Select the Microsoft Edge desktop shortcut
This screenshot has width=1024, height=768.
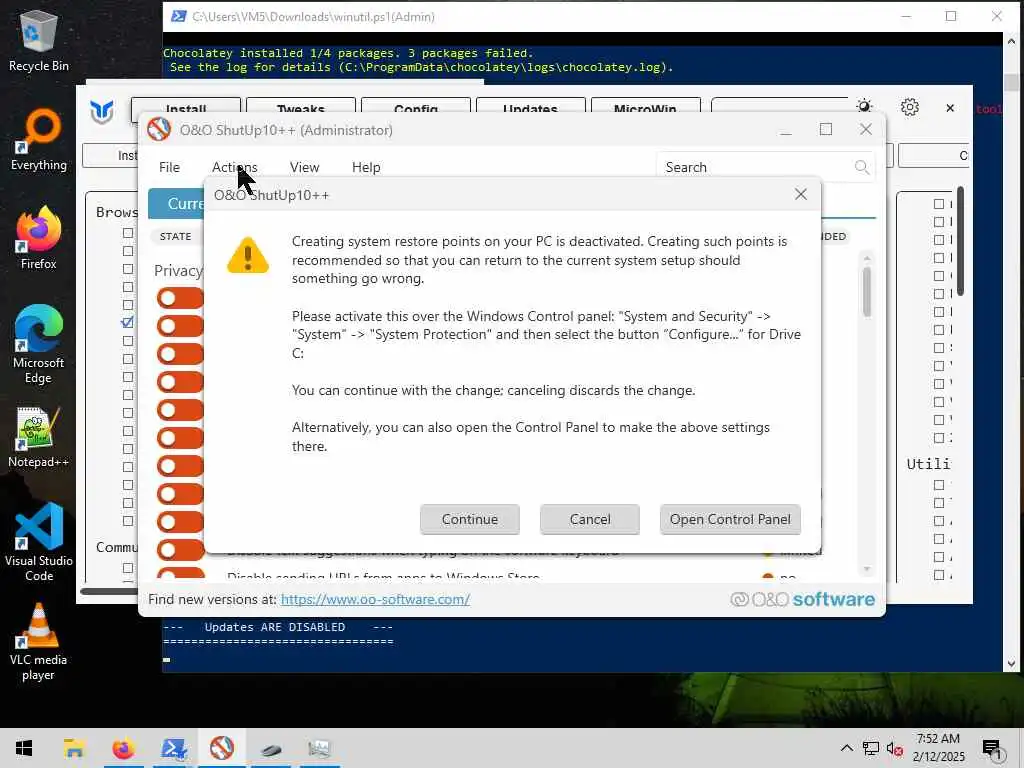coord(39,344)
